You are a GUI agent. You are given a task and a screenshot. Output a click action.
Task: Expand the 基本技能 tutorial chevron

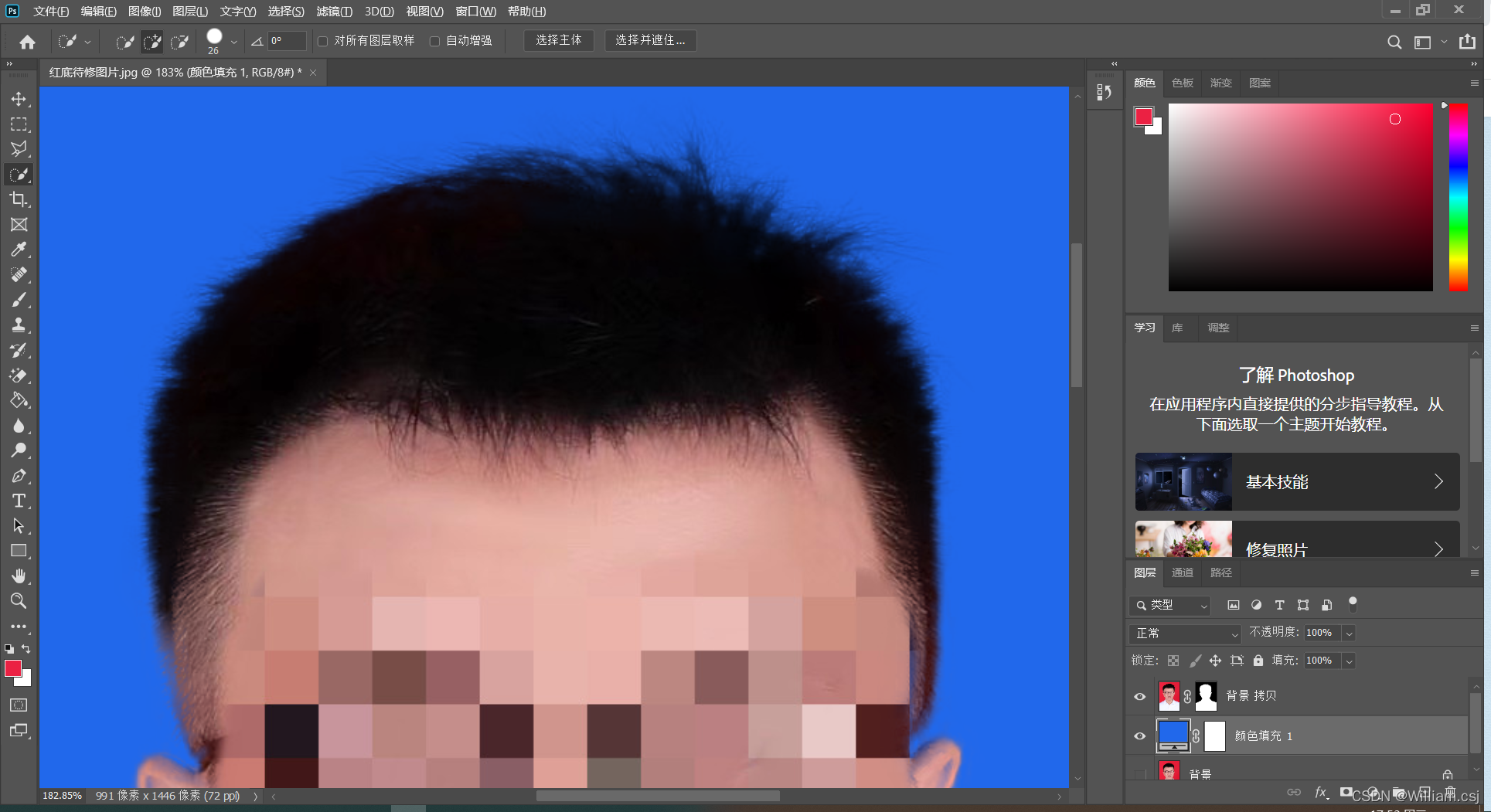point(1438,481)
